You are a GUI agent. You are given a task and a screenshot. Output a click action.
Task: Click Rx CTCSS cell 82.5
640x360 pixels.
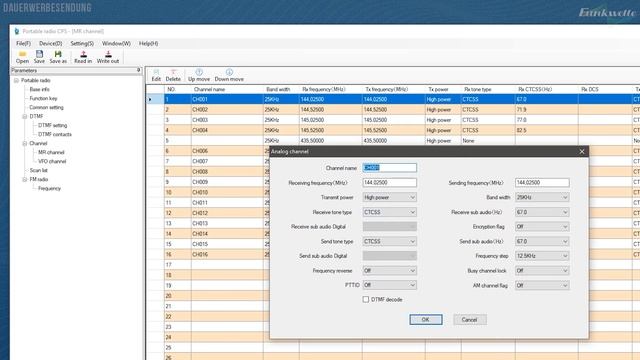[547, 130]
